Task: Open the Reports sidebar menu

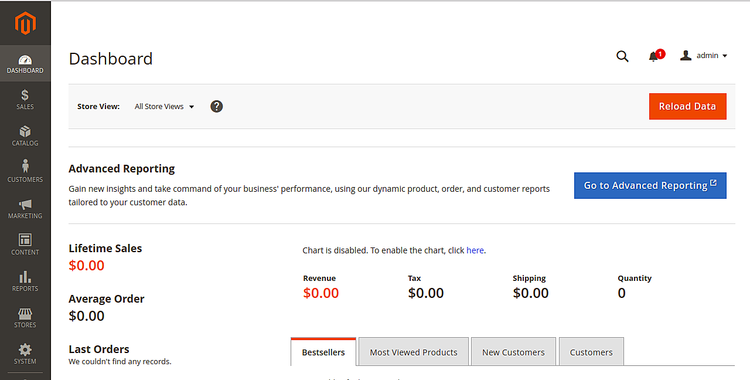Action: [x=25, y=282]
